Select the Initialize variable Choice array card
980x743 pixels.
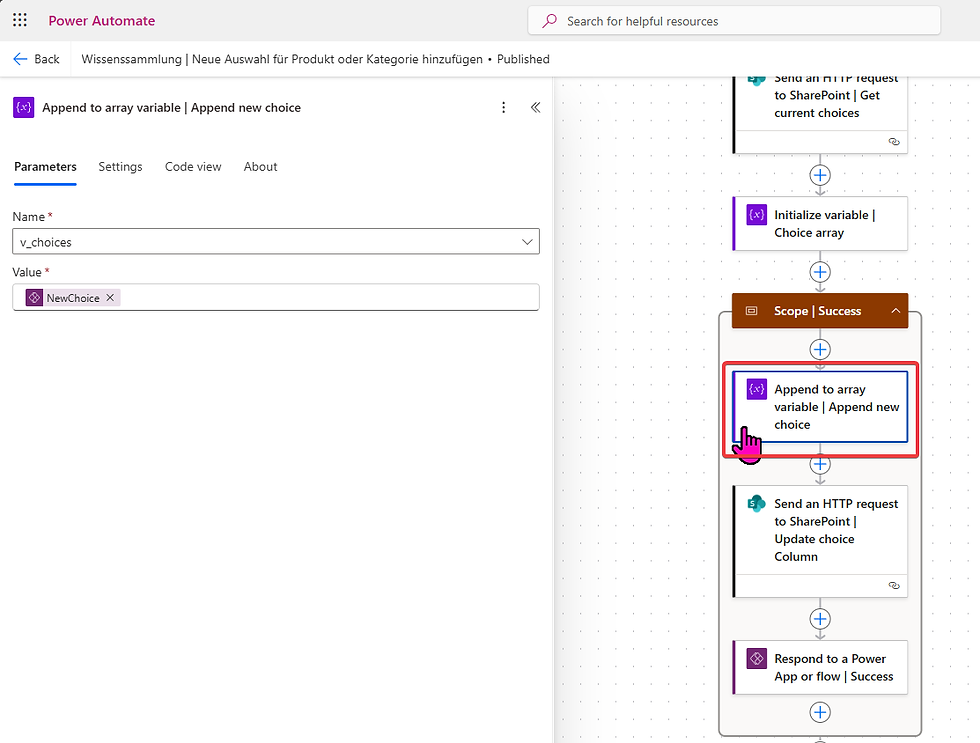point(820,224)
